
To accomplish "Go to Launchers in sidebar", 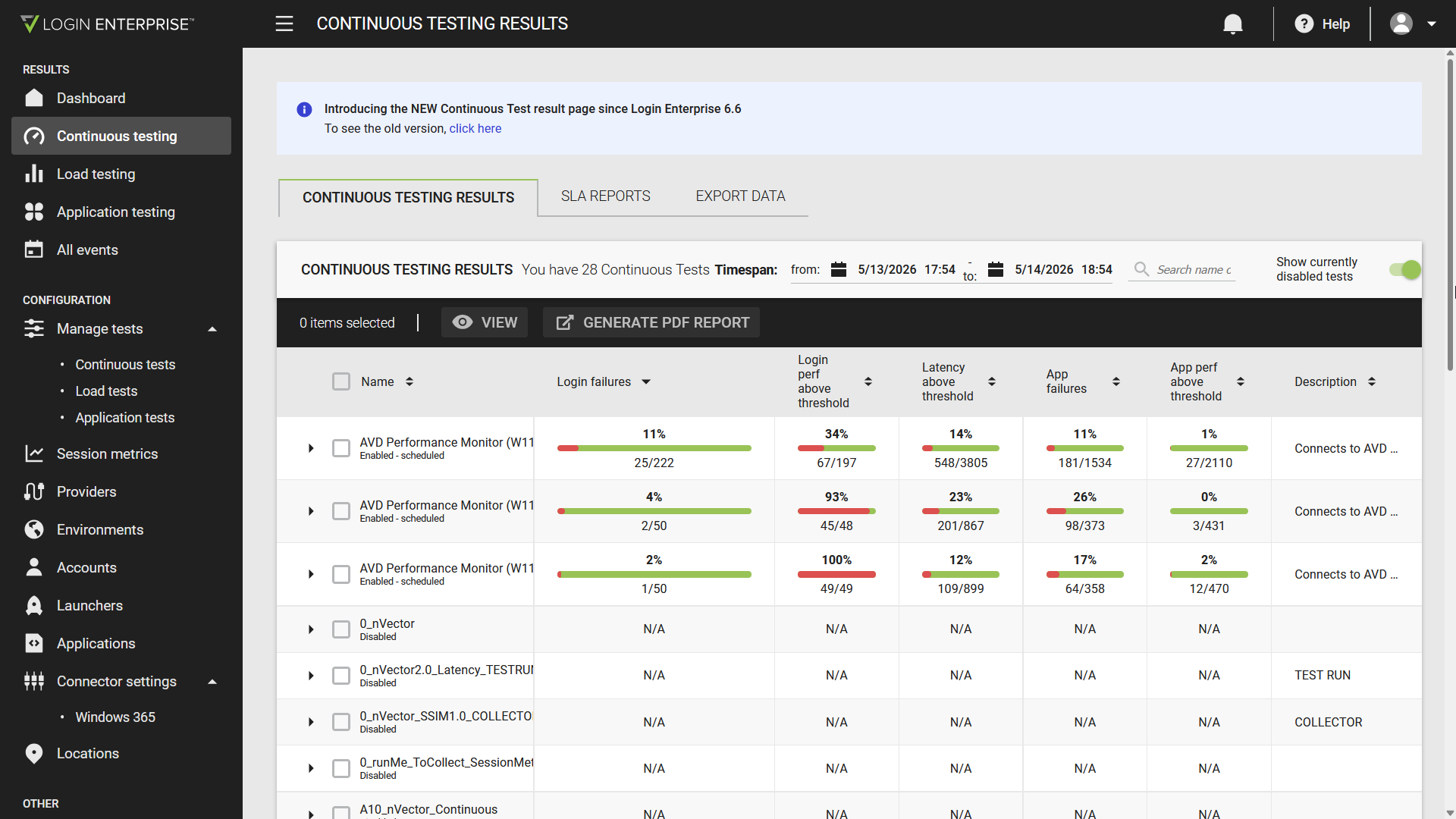I will tap(89, 605).
